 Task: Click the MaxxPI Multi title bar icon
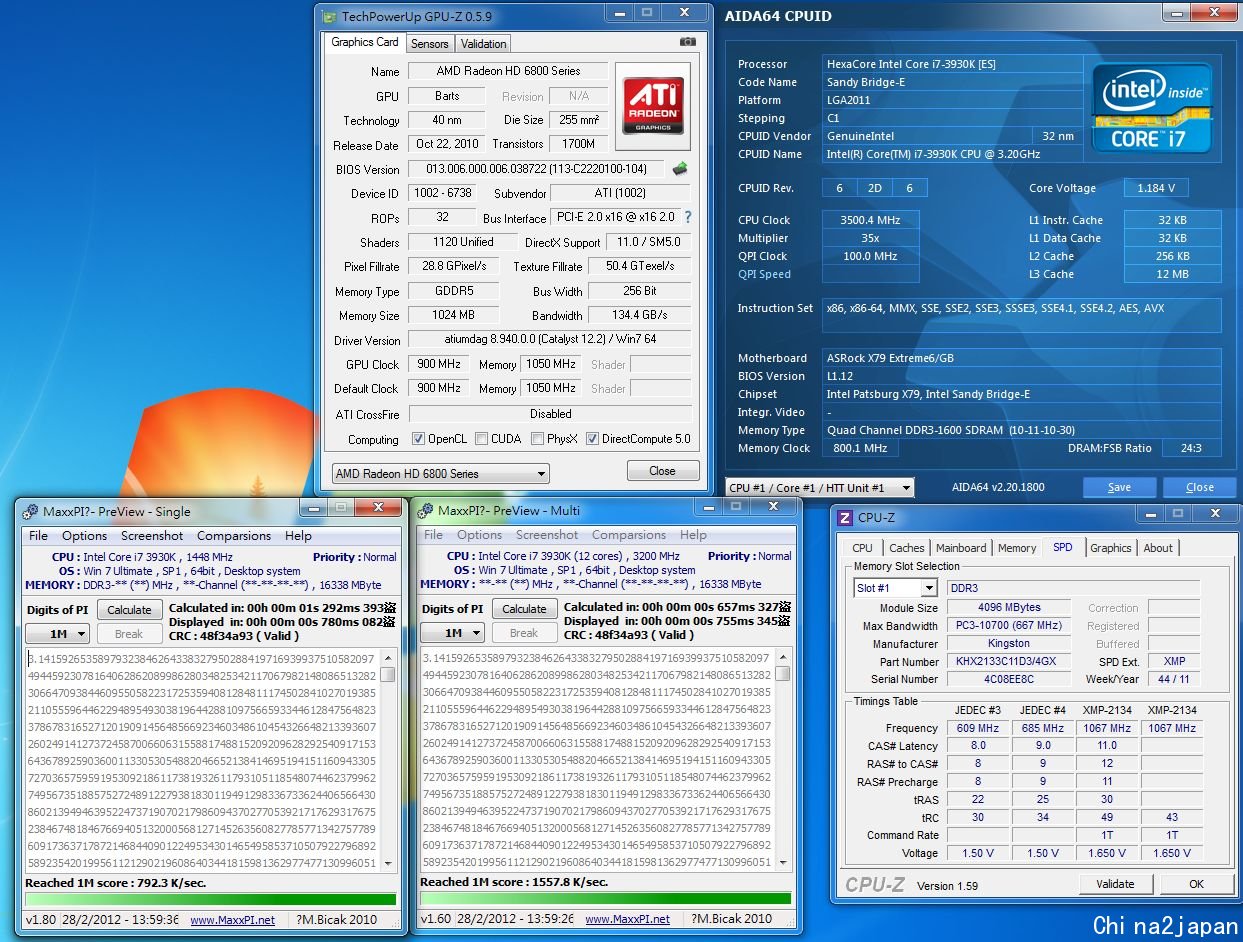(x=426, y=510)
